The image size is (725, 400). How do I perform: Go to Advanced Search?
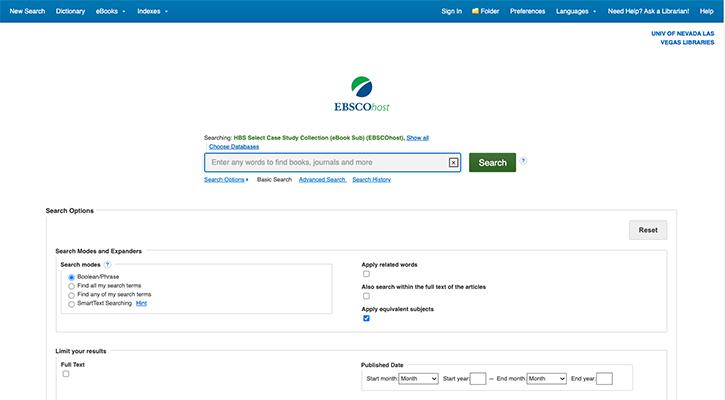pos(322,179)
